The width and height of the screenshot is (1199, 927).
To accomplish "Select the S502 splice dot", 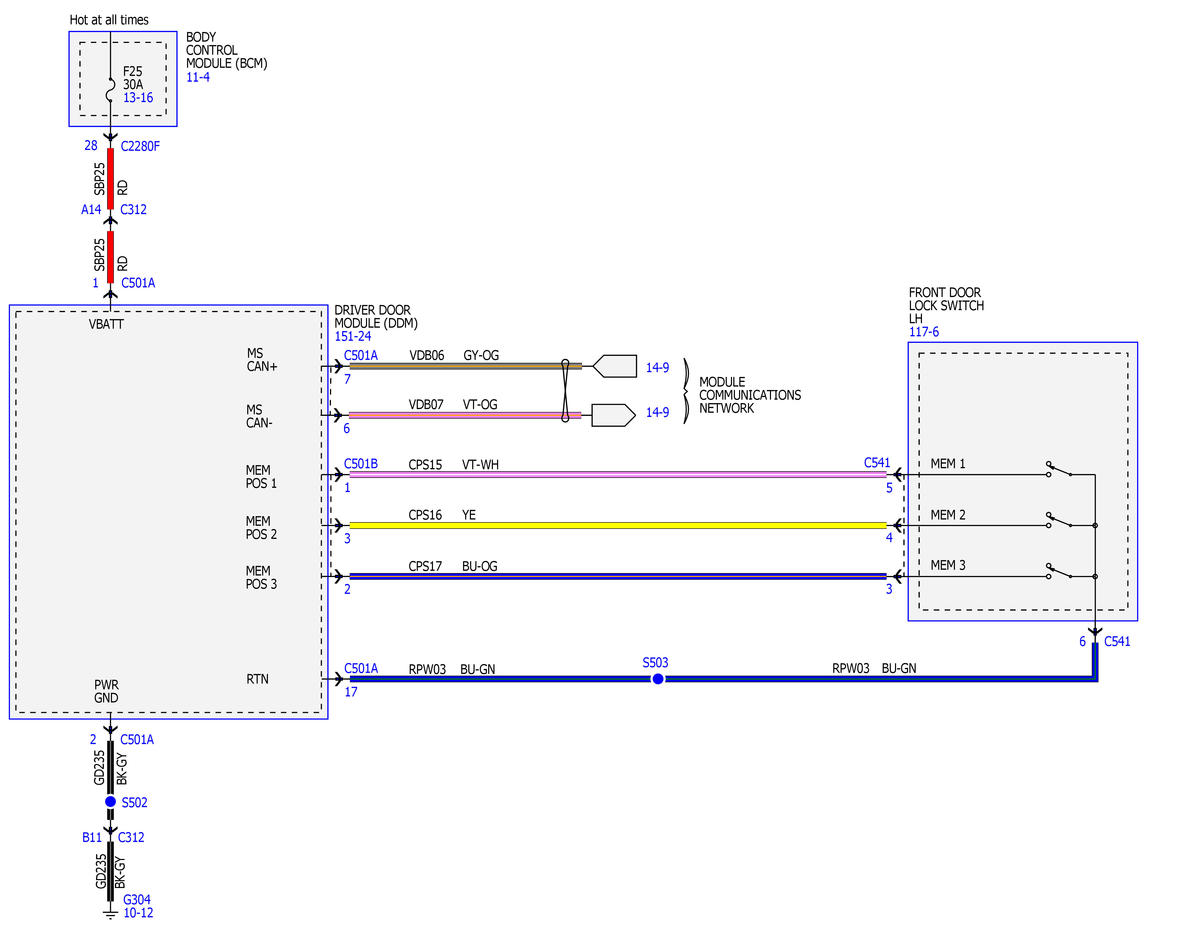I will (x=110, y=802).
